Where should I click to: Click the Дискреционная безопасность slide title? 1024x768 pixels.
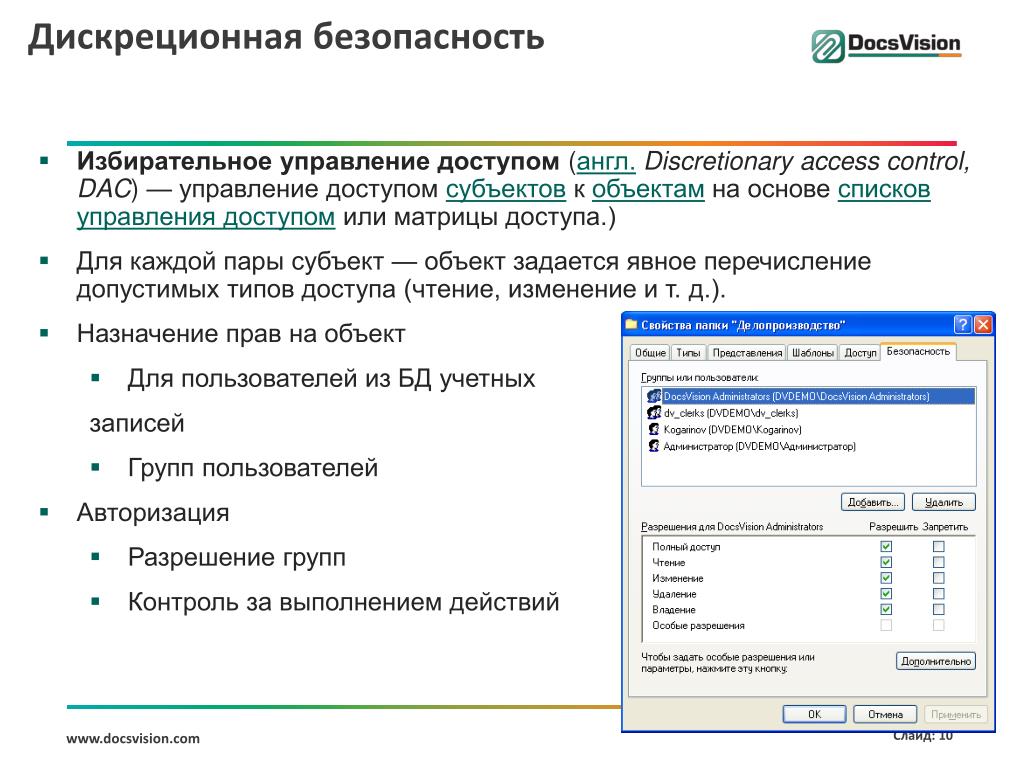[x=286, y=37]
